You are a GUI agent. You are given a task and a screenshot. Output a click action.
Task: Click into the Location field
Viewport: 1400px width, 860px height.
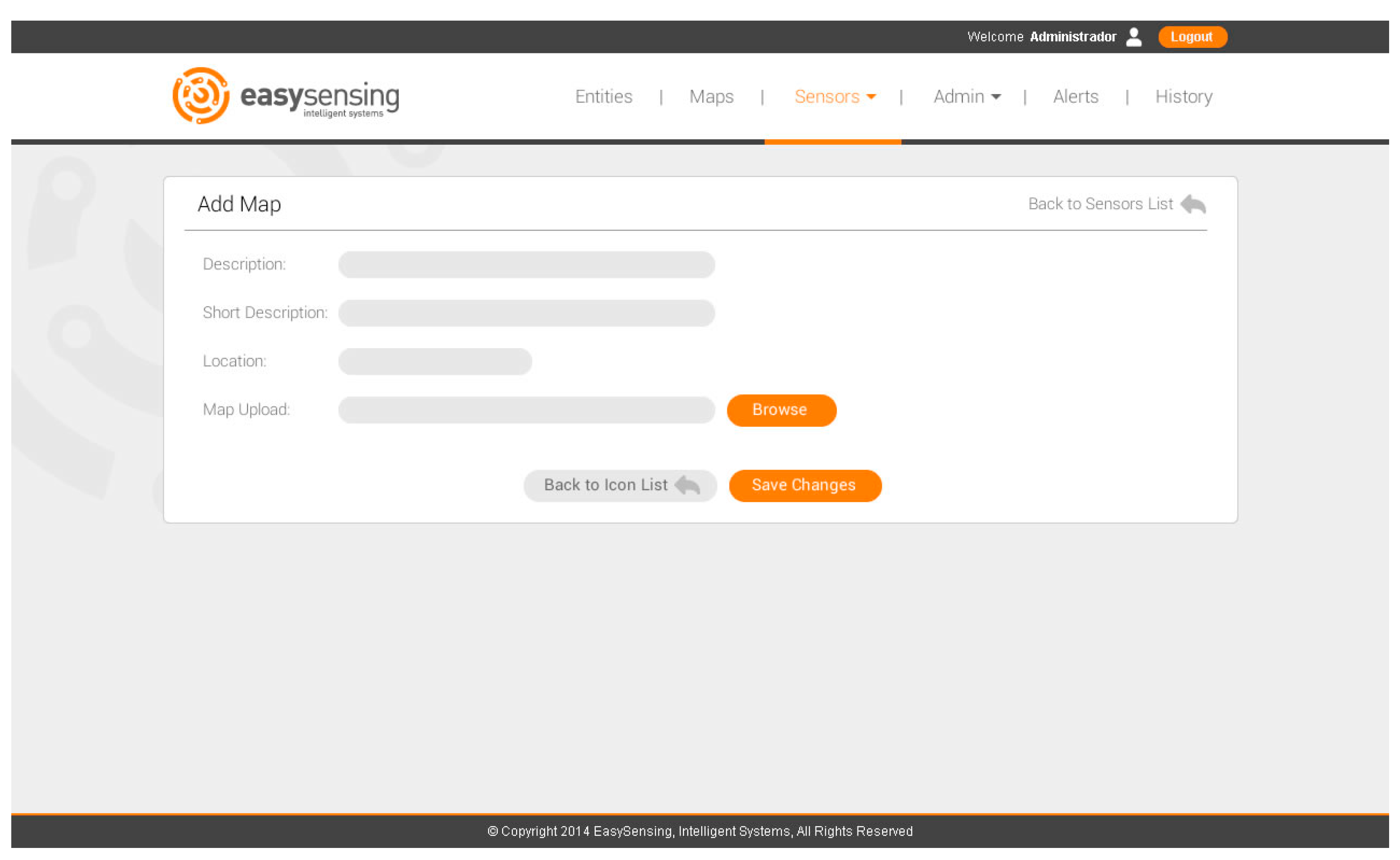click(434, 361)
